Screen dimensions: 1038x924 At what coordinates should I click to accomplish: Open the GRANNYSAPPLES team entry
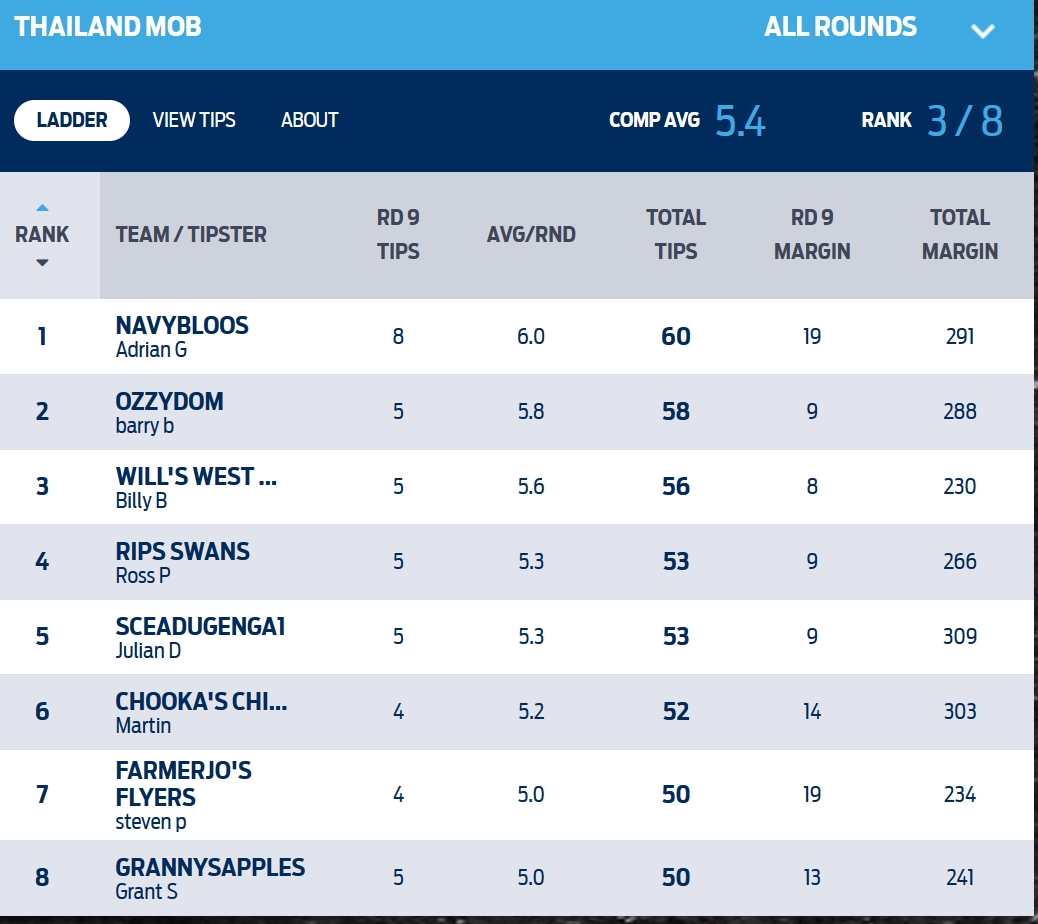pos(210,868)
